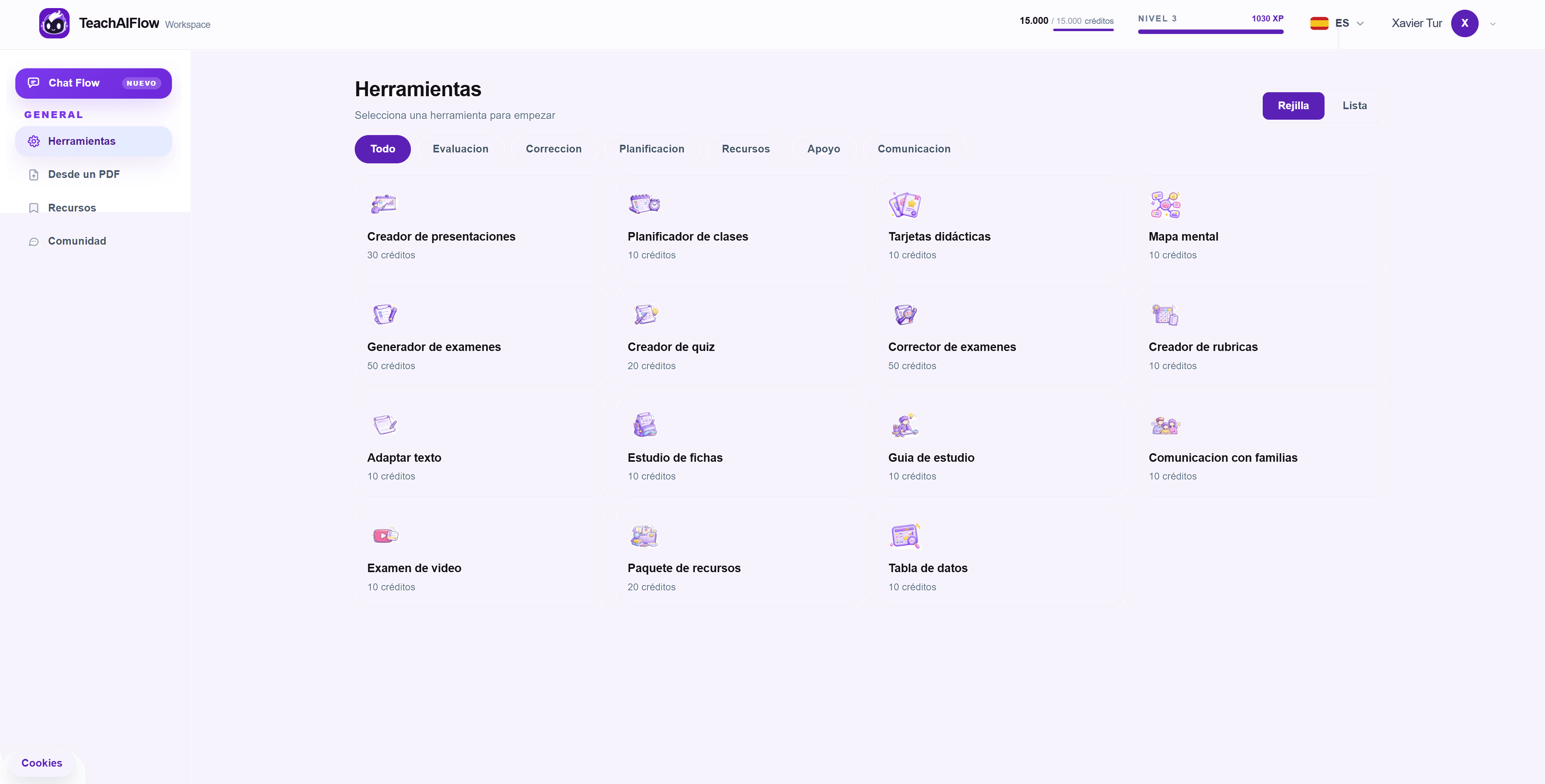Open the Tabla de datos icon
Screen dimensions: 1545x784
(x=905, y=536)
